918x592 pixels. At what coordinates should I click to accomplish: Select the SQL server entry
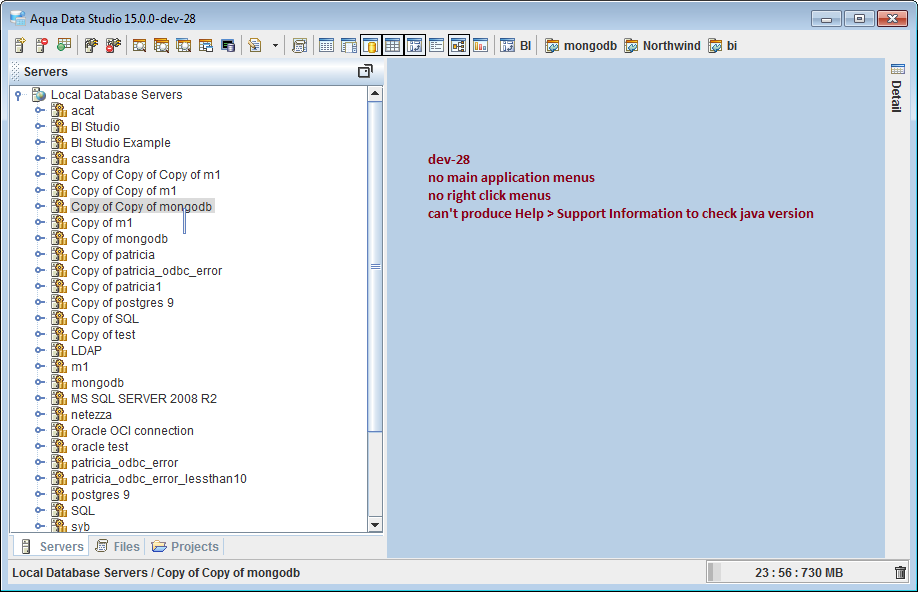83,511
